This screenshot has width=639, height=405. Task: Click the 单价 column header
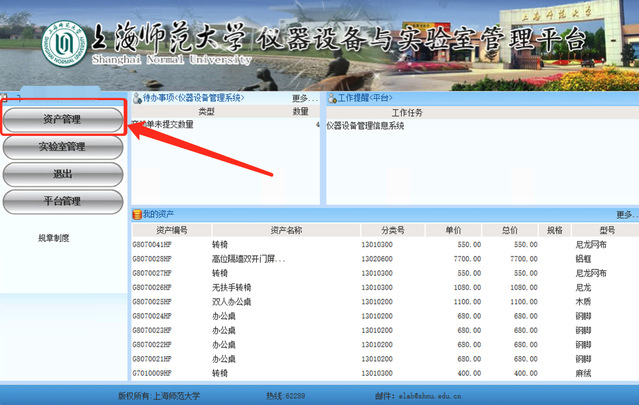[452, 229]
